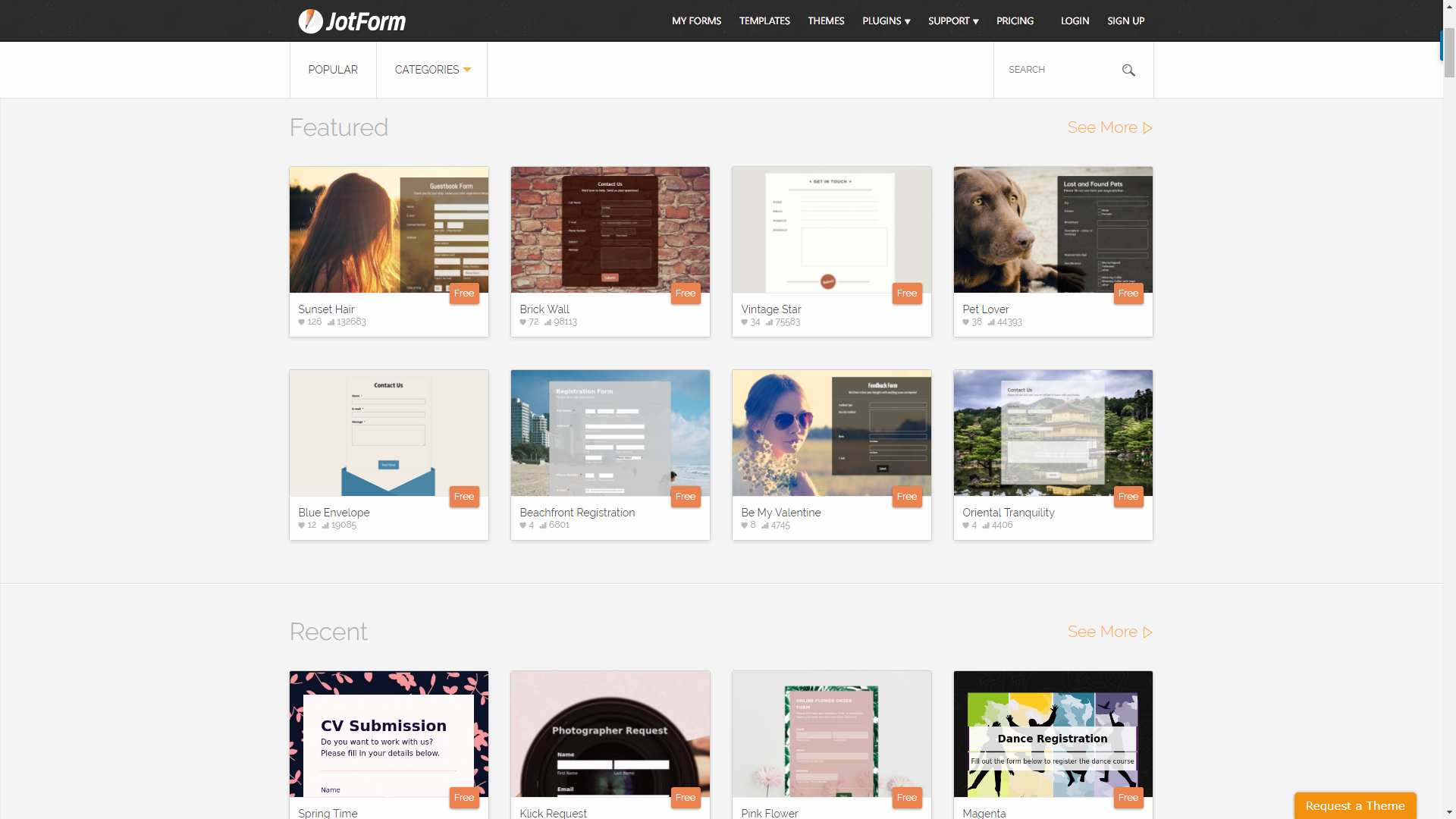This screenshot has height=819, width=1456.
Task: Click usage bars icon on Oriental Tranquility
Action: coord(986,526)
